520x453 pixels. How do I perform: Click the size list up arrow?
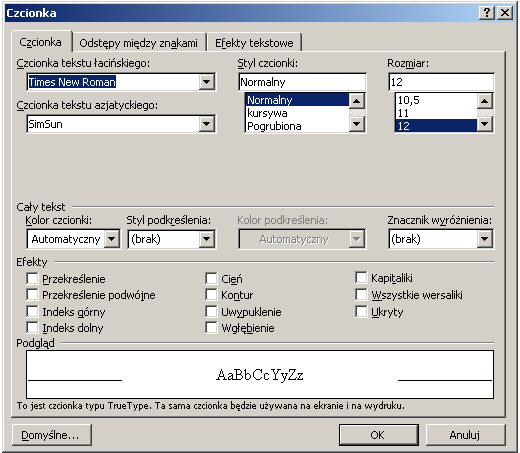coord(485,101)
